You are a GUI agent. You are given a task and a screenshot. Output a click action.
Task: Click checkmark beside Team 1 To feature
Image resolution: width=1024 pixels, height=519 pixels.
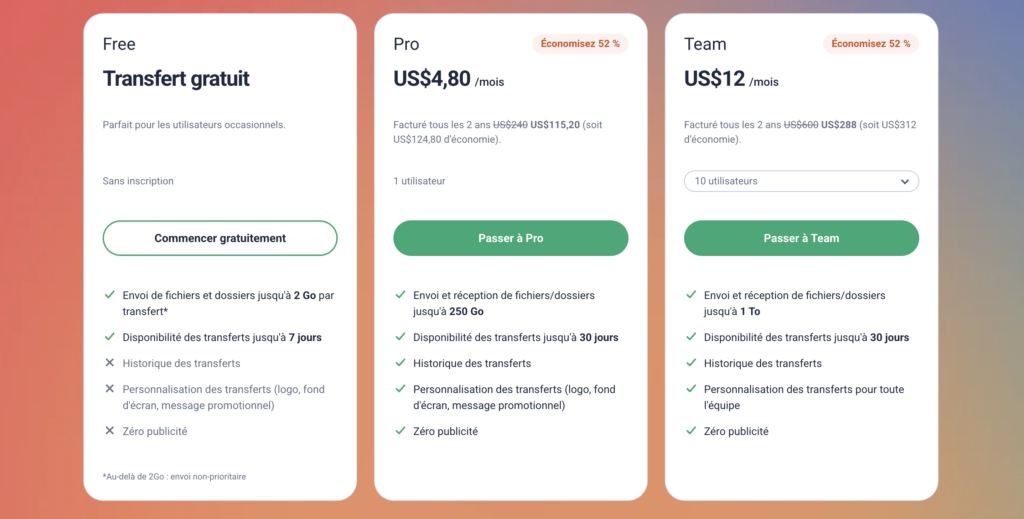(x=690, y=295)
